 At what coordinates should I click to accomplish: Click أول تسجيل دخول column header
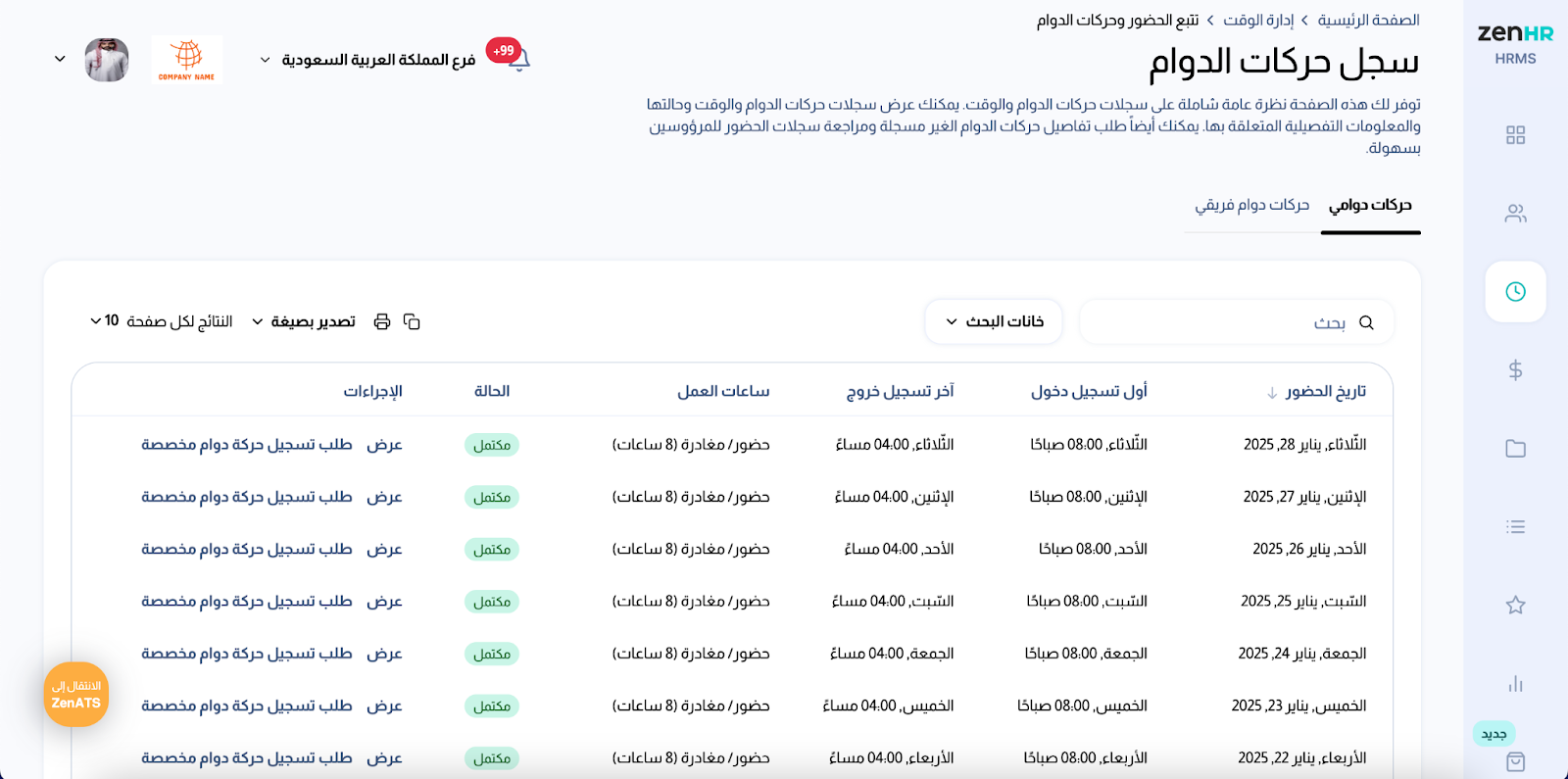click(x=1089, y=392)
